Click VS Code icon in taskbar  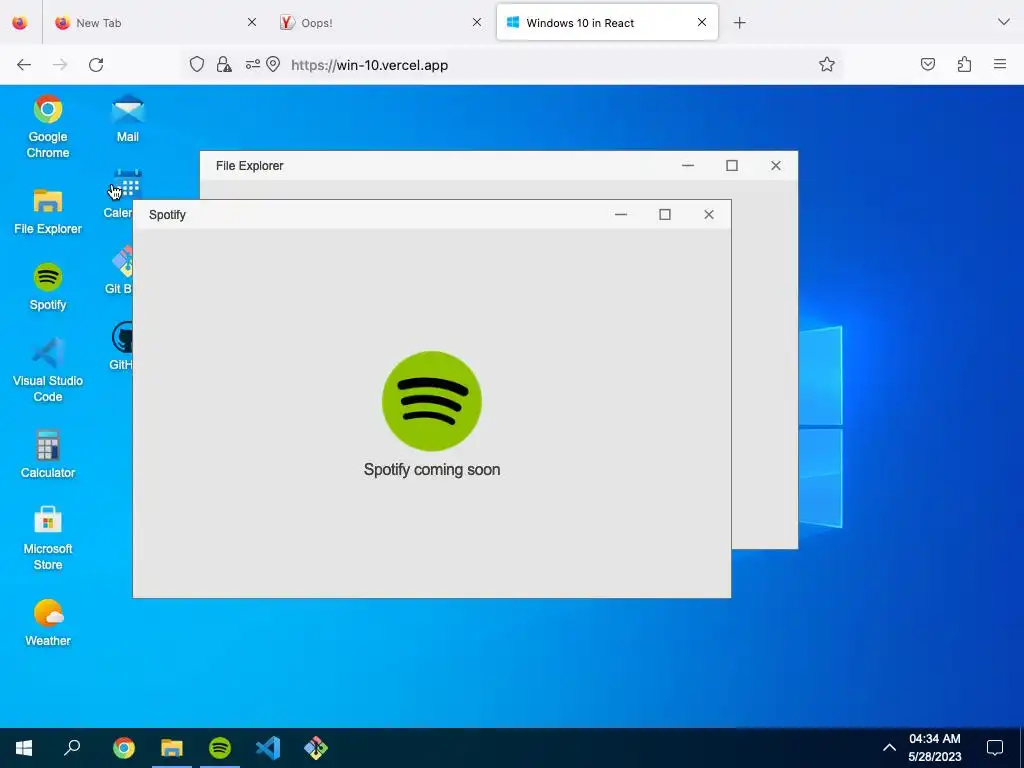[268, 748]
